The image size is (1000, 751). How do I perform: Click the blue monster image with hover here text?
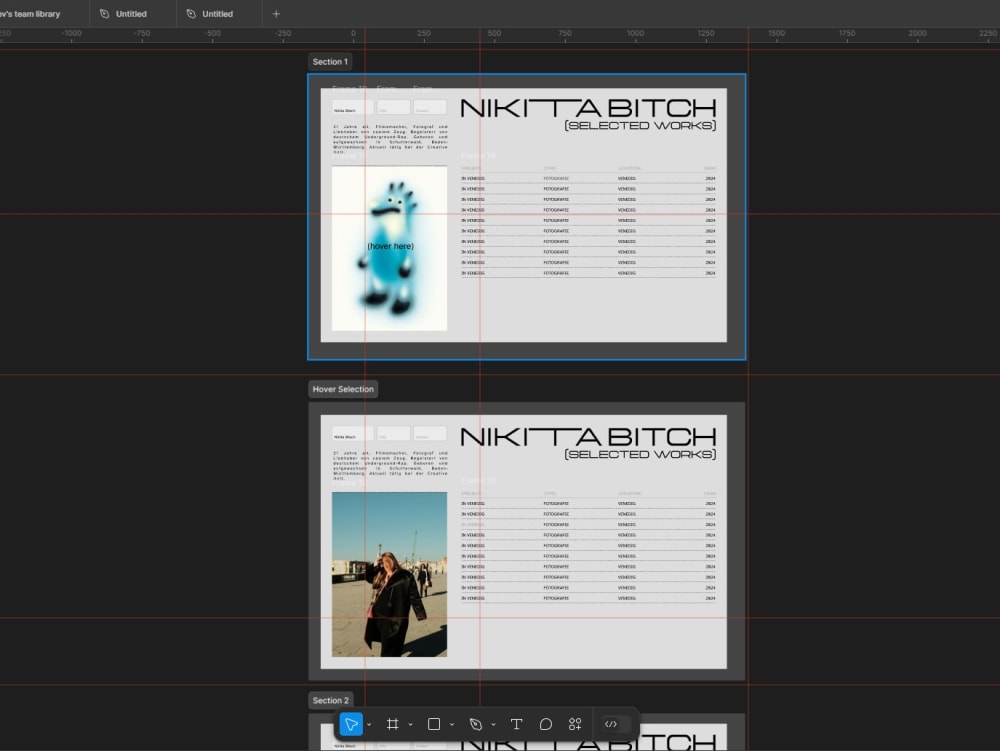390,249
